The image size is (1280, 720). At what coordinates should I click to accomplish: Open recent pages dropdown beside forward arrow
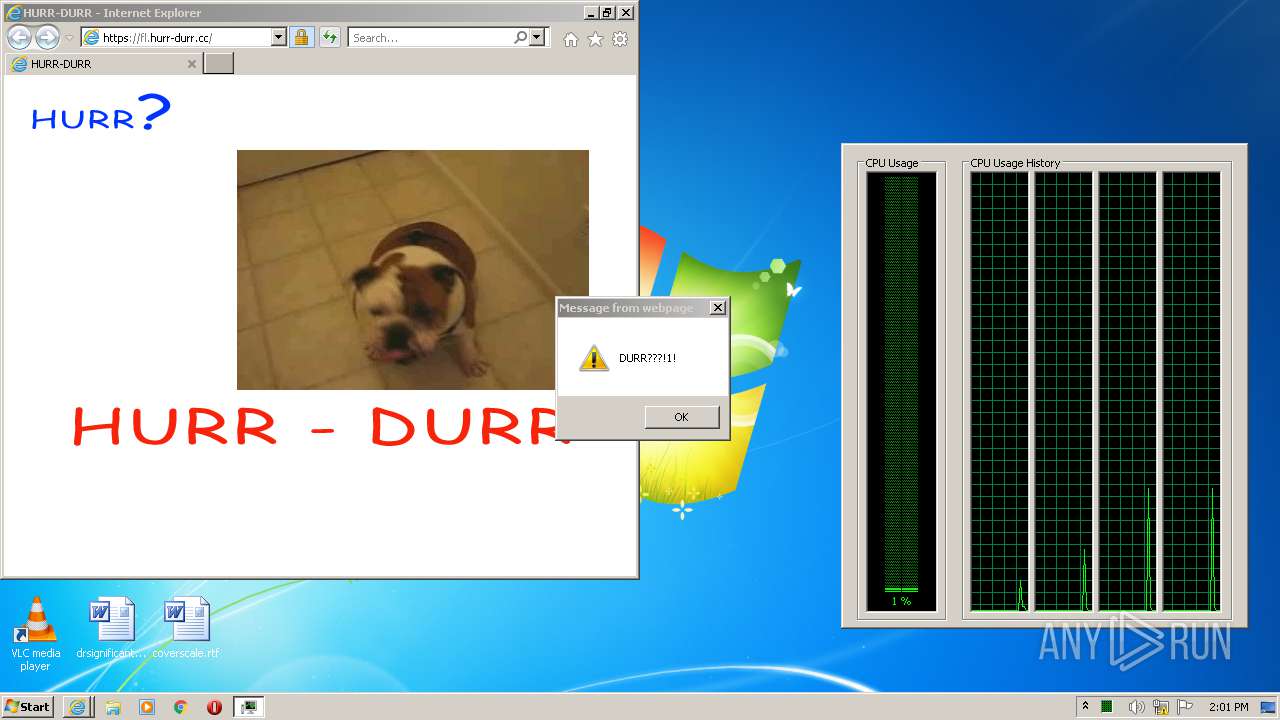point(69,38)
